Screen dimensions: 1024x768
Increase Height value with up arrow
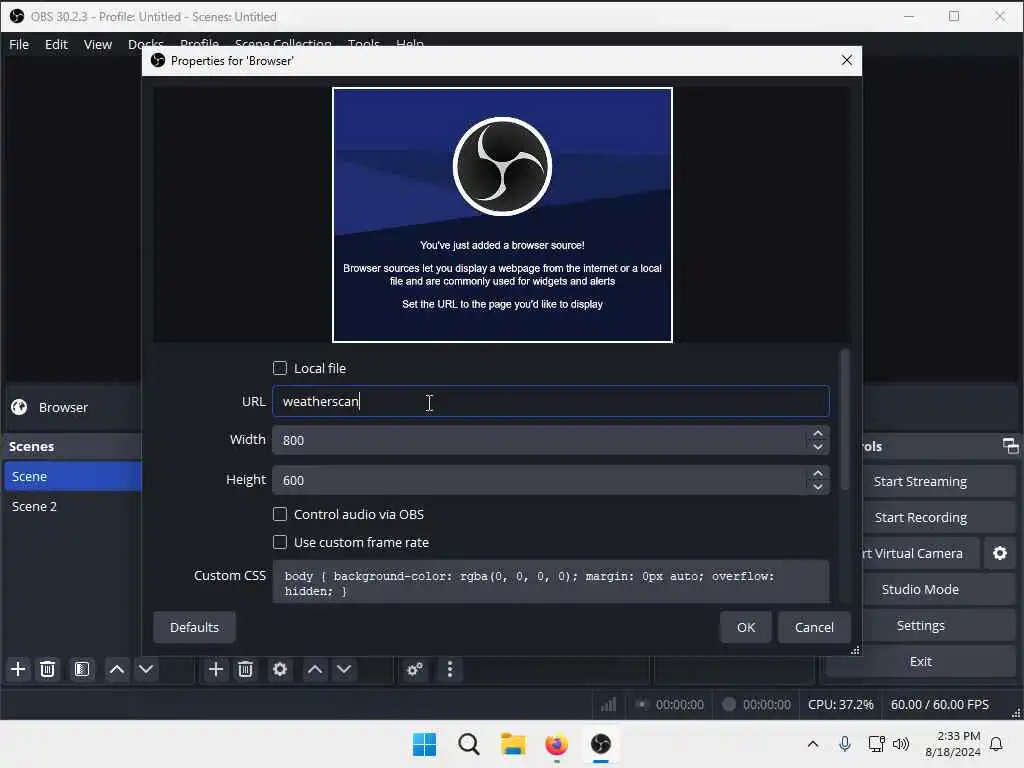818,473
